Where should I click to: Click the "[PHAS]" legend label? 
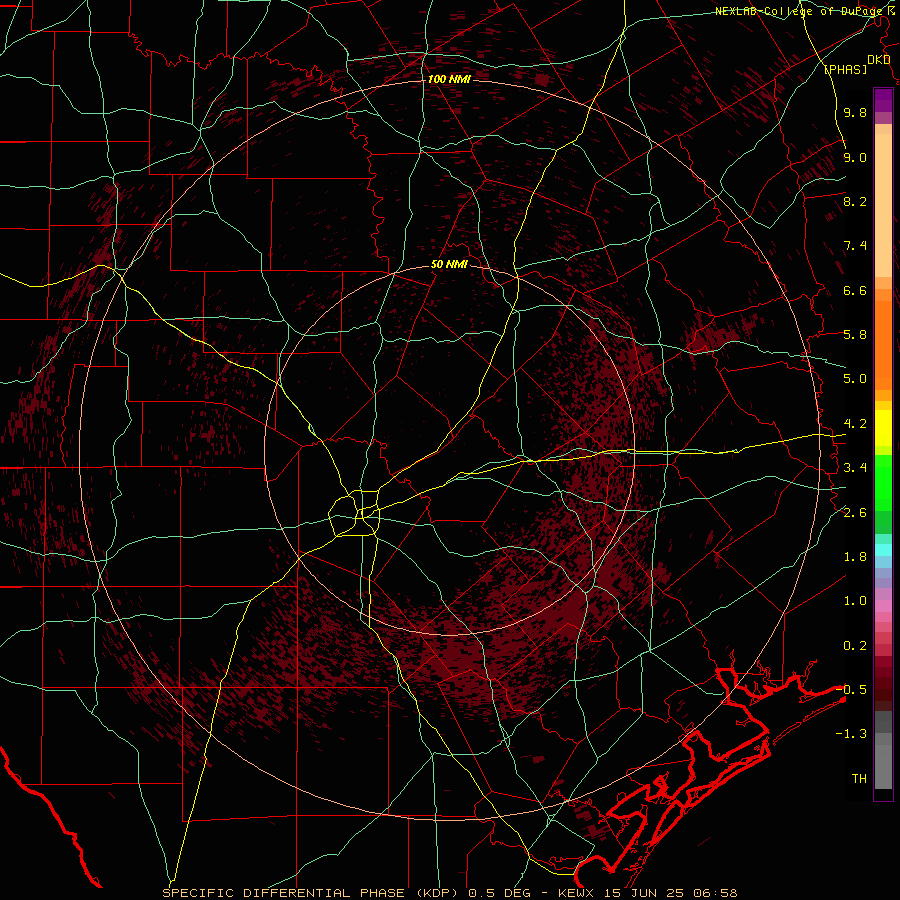845,69
